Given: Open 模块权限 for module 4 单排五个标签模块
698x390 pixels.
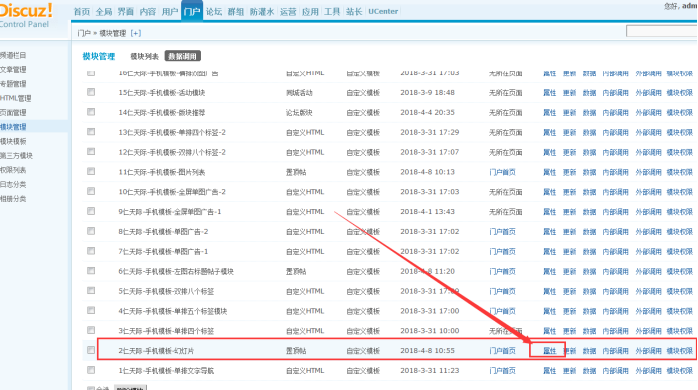Looking at the screenshot, I should point(680,311).
